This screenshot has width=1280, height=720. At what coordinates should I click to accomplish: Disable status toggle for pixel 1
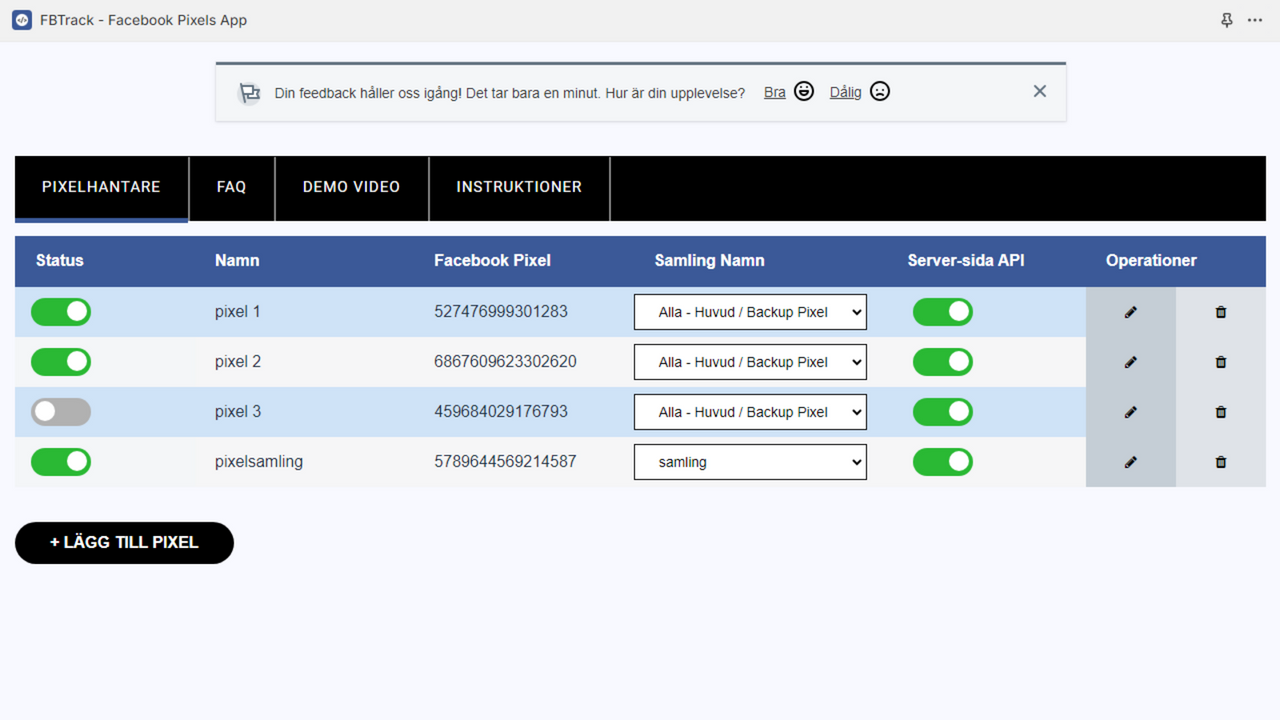click(61, 312)
